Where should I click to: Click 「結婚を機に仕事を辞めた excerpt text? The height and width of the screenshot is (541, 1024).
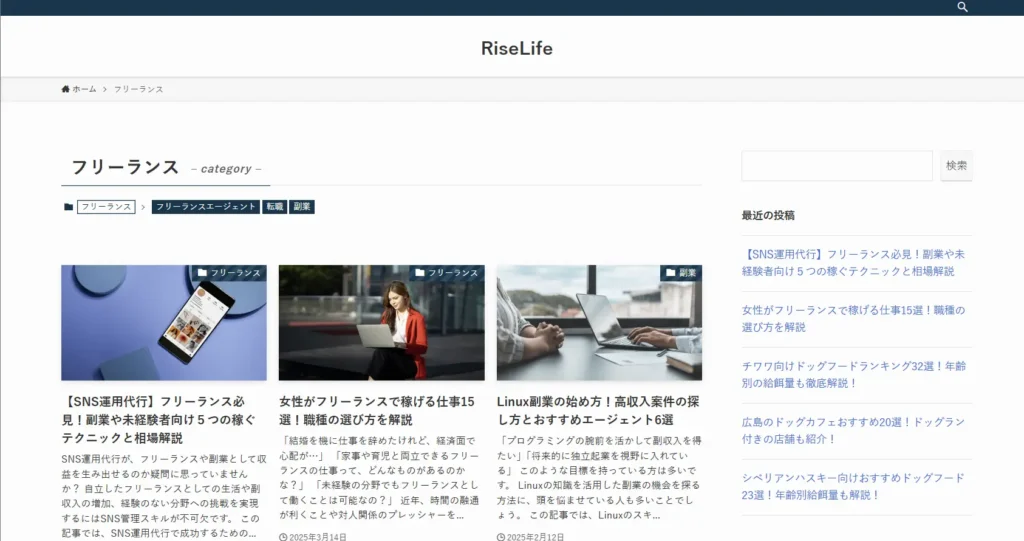(x=379, y=478)
